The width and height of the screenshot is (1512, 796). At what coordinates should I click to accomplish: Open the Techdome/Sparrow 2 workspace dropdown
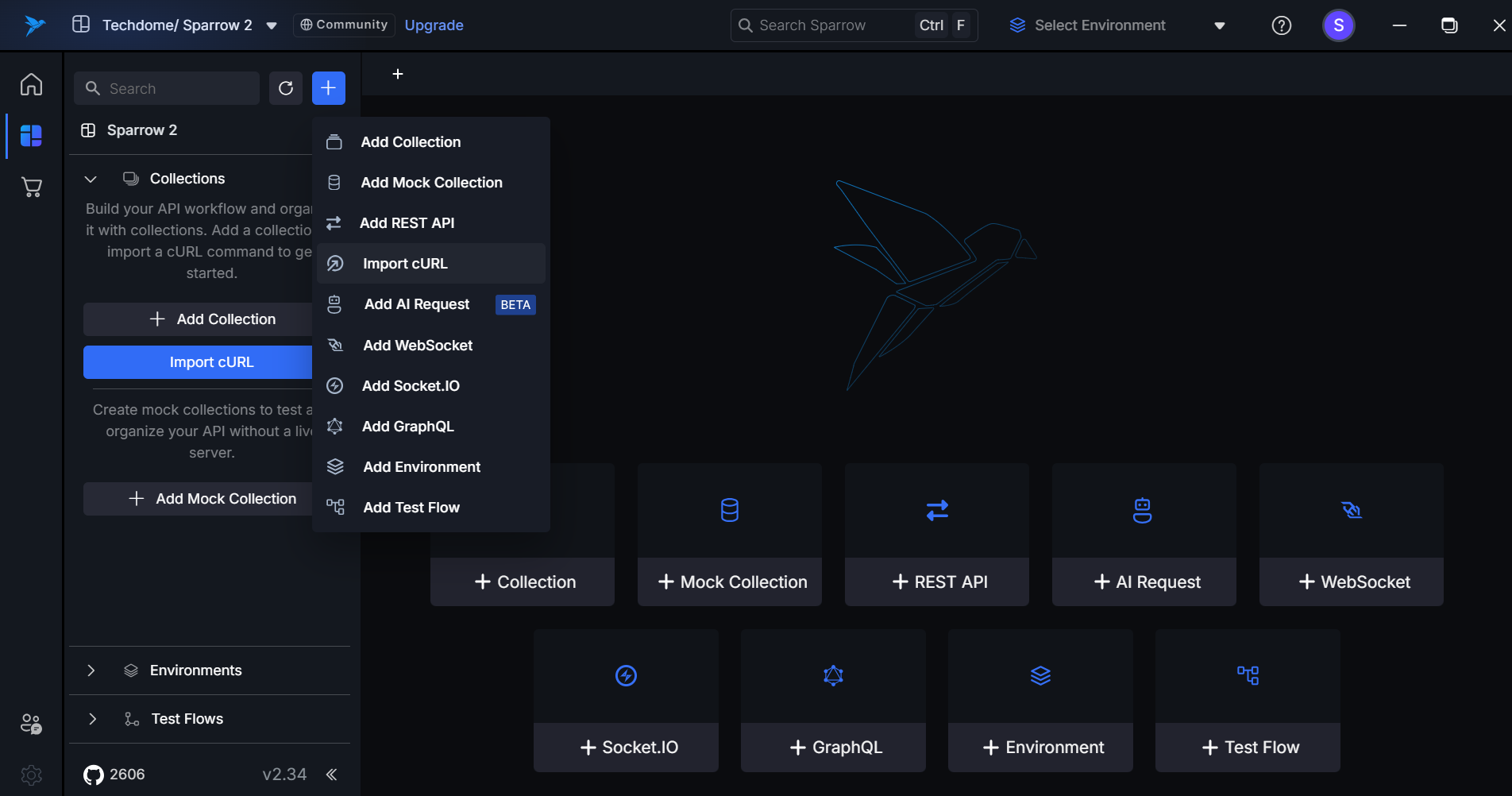point(271,25)
